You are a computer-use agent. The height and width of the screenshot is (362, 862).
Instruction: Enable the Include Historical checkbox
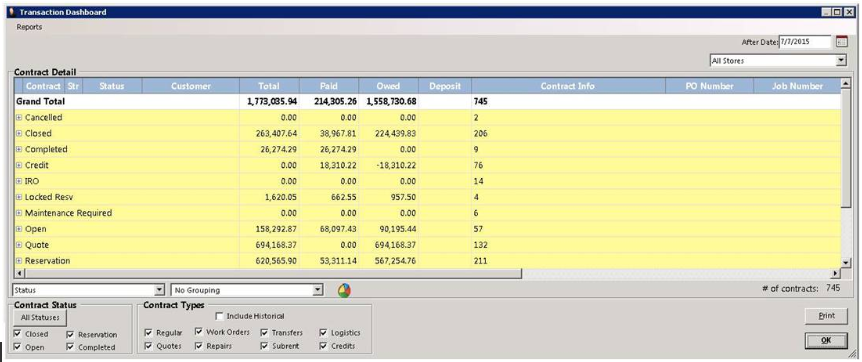pyautogui.click(x=220, y=316)
